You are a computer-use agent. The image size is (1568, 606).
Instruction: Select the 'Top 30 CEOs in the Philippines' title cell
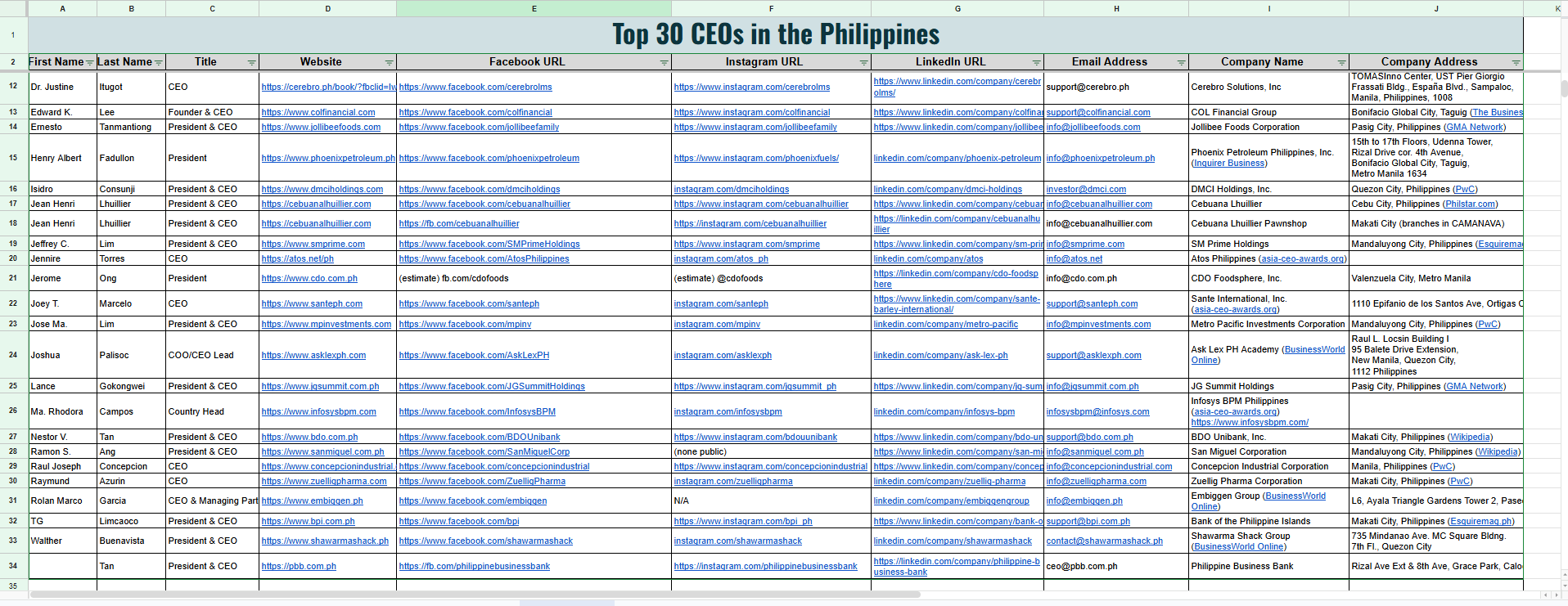776,34
